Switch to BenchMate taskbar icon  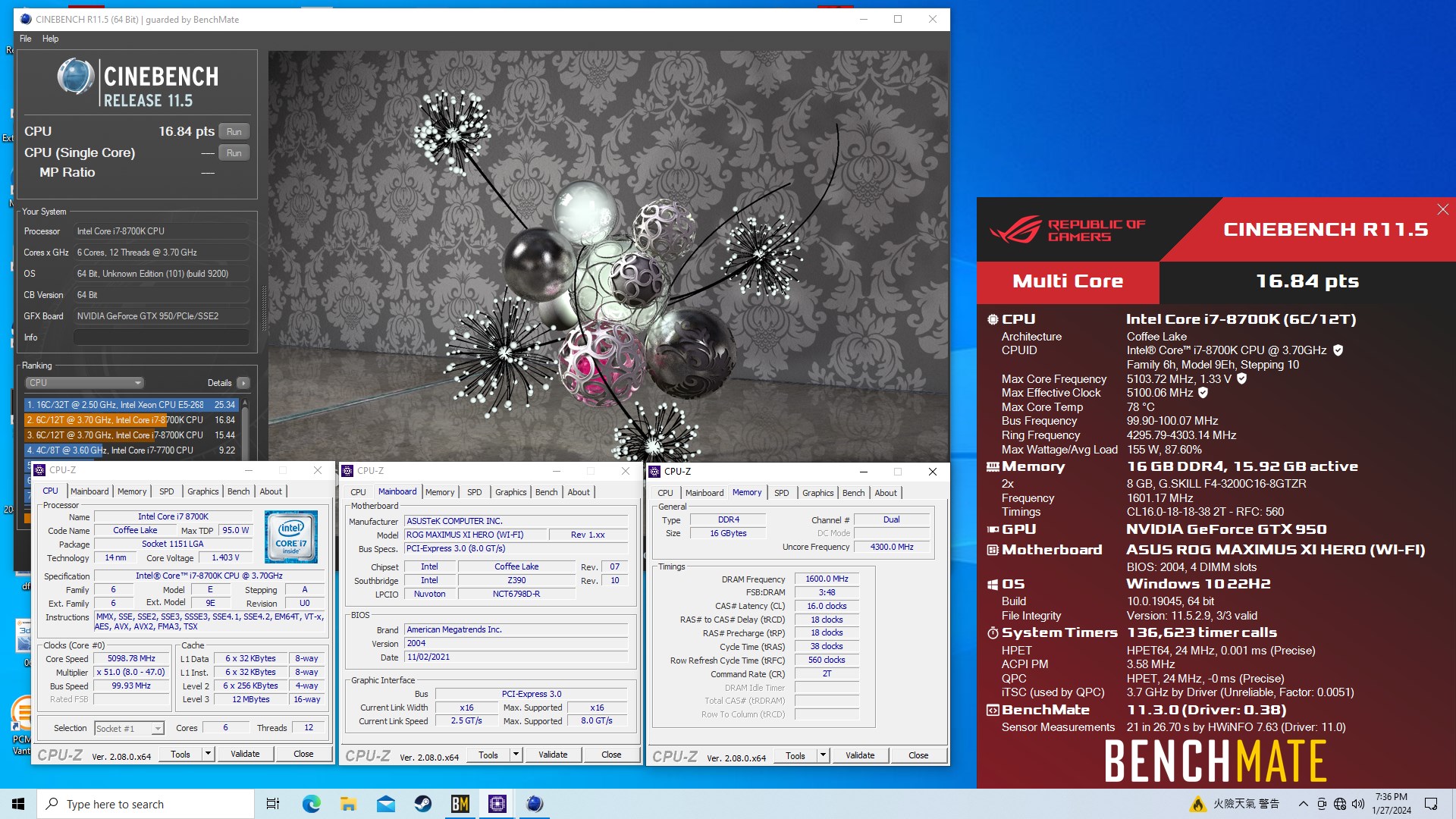pos(460,804)
